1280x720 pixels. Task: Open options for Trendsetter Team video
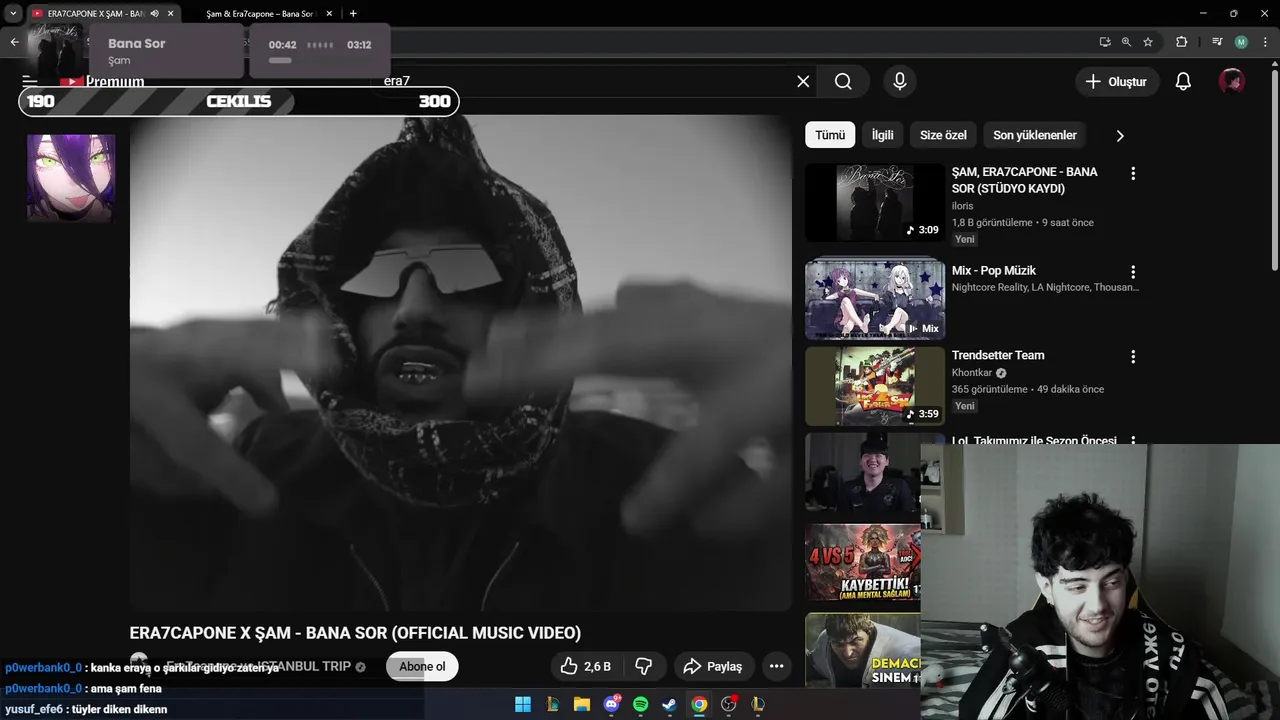tap(1133, 356)
